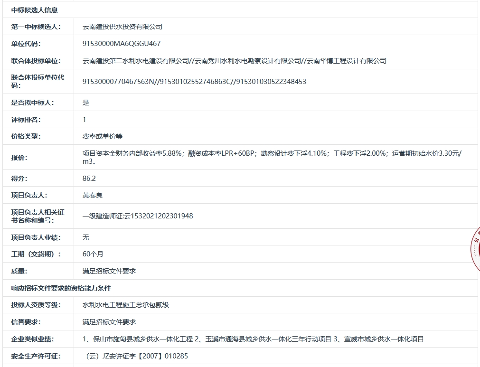The width and height of the screenshot is (480, 367).
Task: Select the unit code beginning with 91530000MA6
Action: (121, 43)
